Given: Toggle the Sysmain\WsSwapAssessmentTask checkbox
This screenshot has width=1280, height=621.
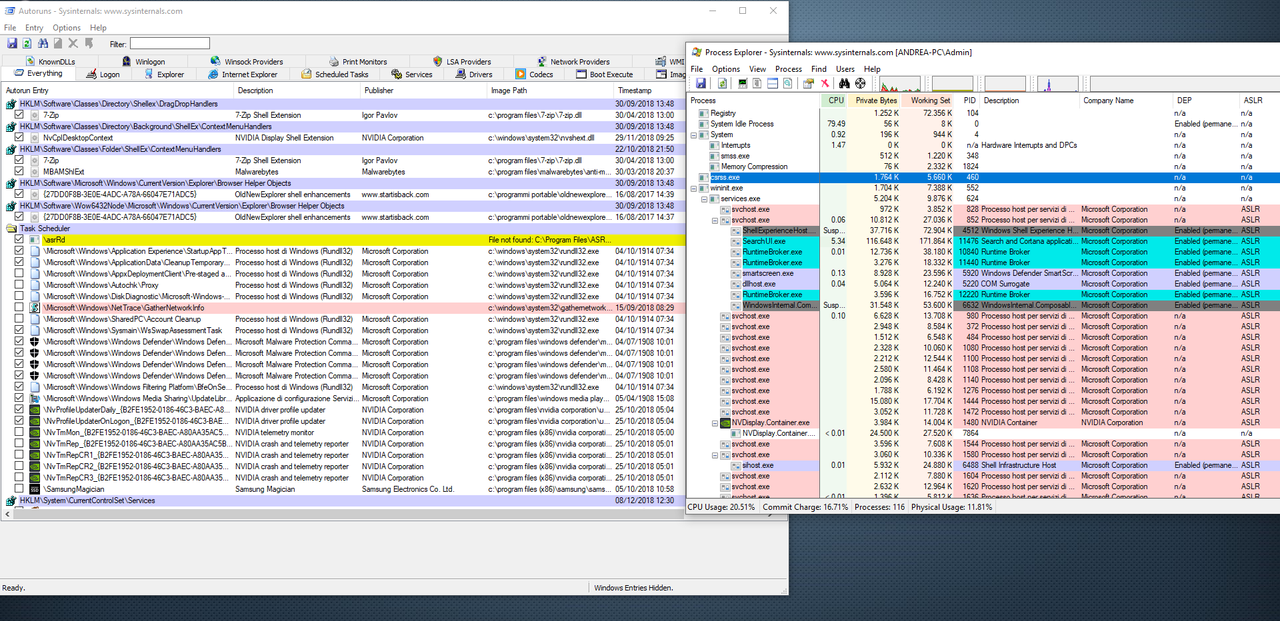Looking at the screenshot, I should 20,330.
